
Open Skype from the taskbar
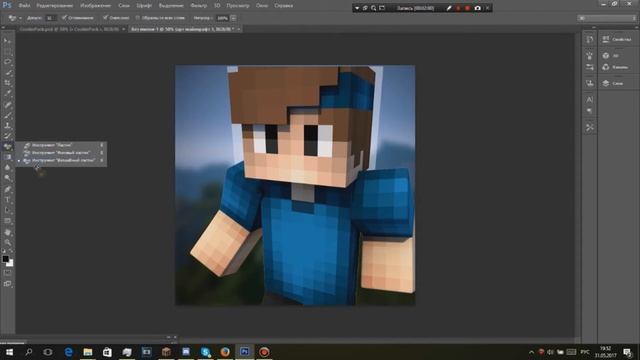pos(205,352)
